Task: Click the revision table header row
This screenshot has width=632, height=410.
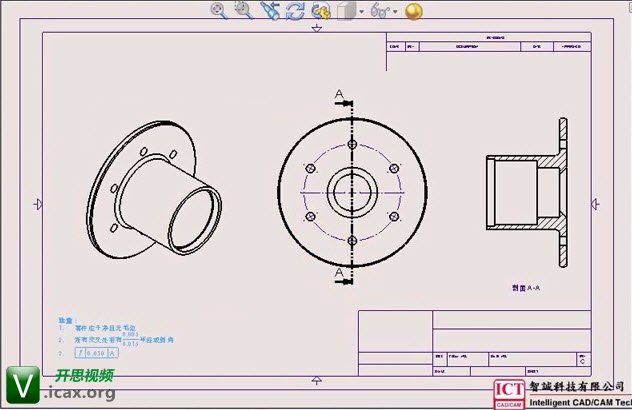Action: click(x=489, y=46)
